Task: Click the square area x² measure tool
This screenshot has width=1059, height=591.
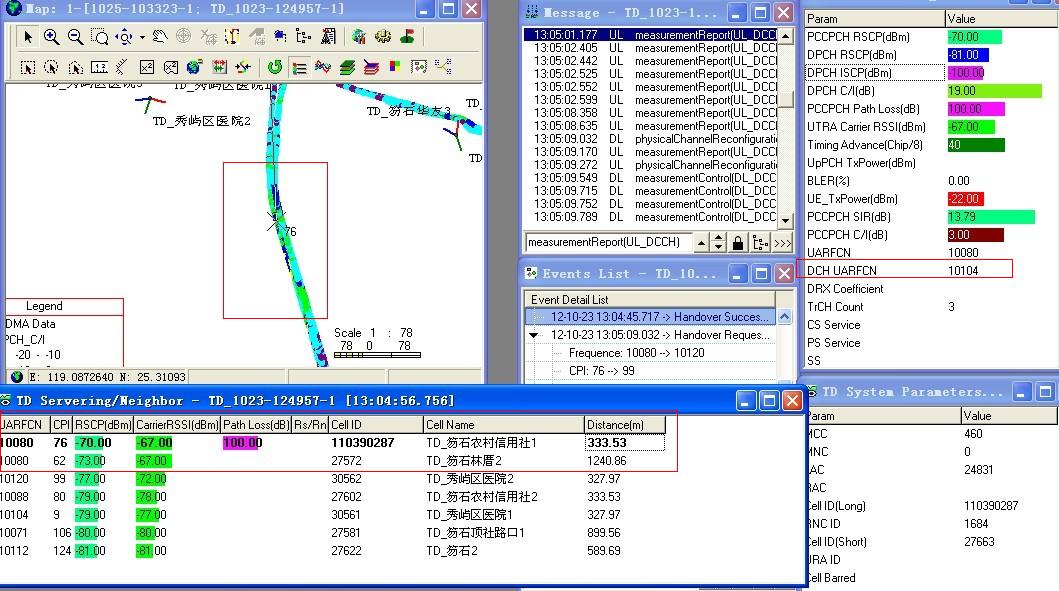Action: [x=147, y=67]
